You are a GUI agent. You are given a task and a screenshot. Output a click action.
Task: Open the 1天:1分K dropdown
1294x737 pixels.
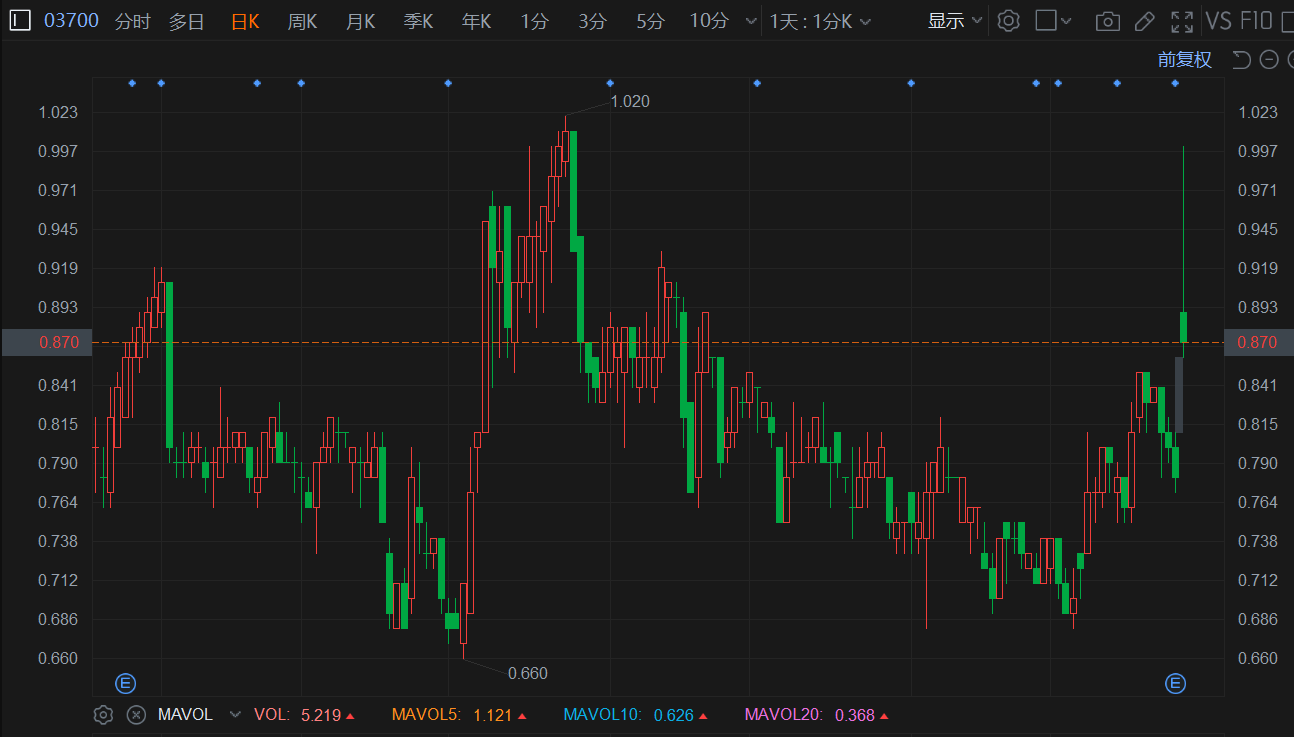(820, 21)
